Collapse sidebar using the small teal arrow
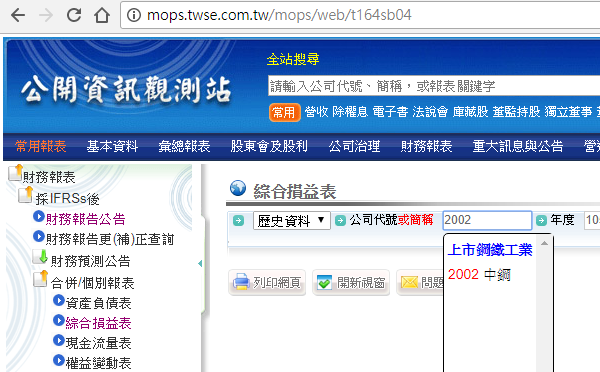 click(x=200, y=263)
